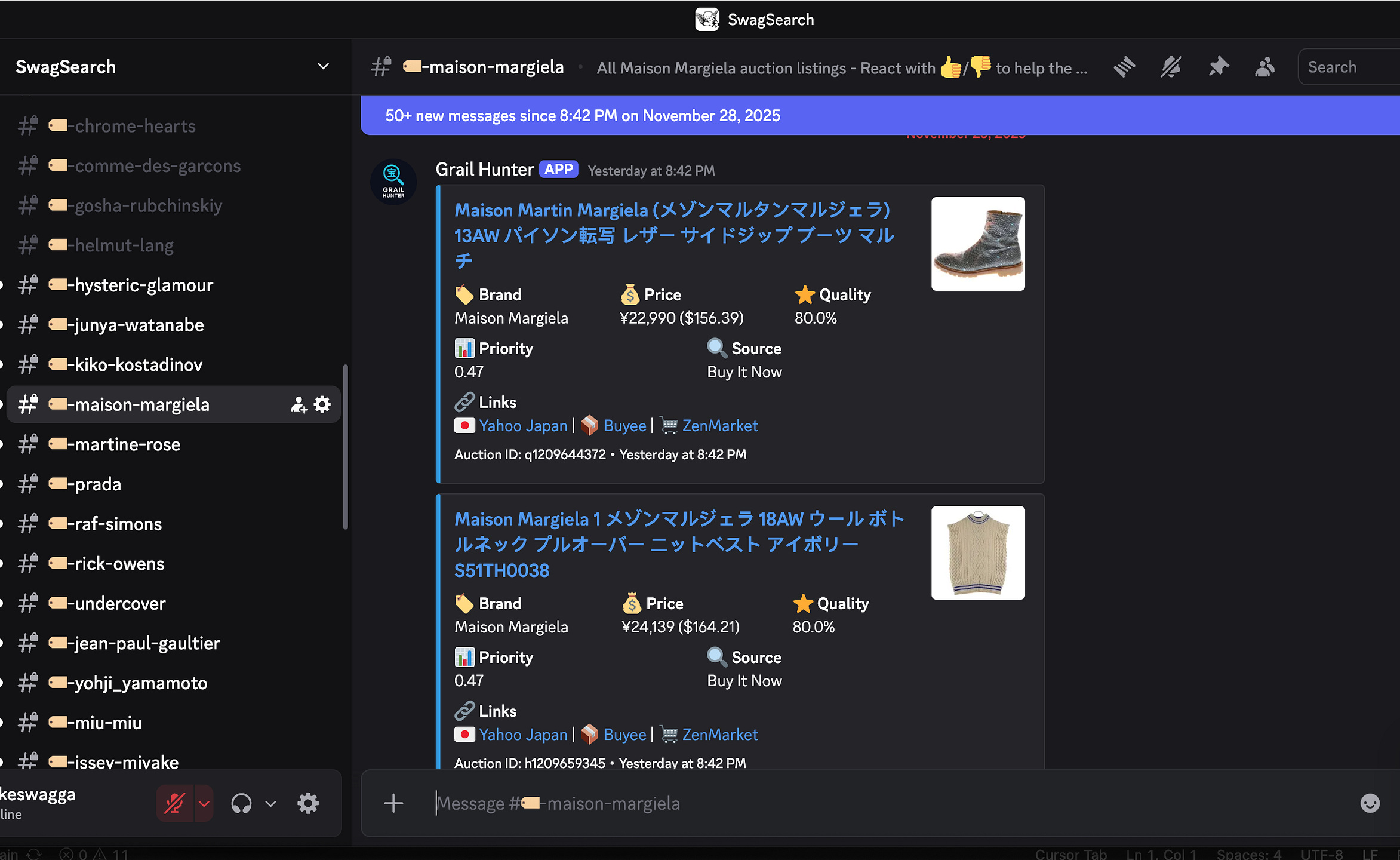Click the channel list scrollbar
Viewport: 1400px width, 860px height.
coord(346,447)
